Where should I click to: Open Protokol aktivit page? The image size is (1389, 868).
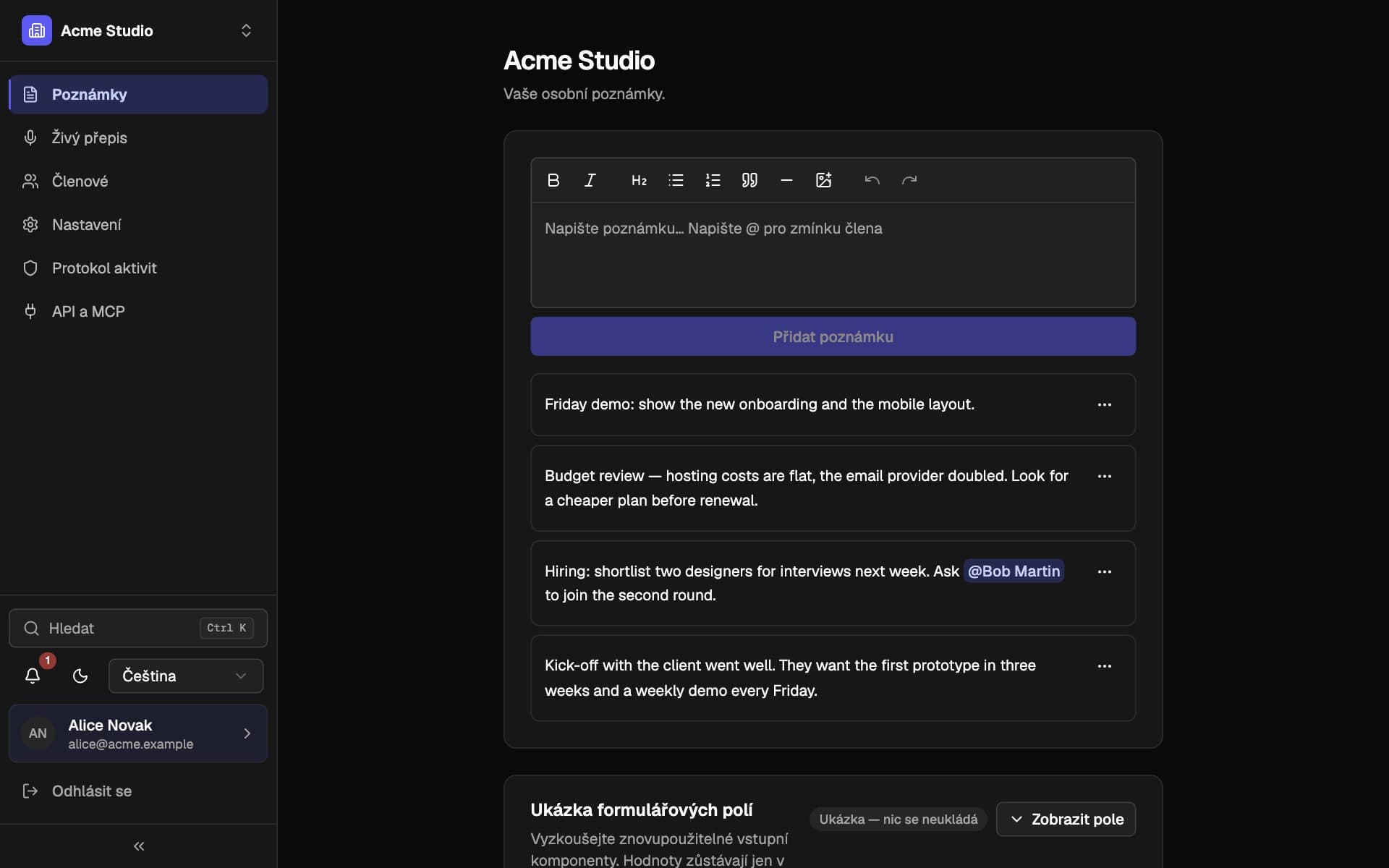coord(138,268)
